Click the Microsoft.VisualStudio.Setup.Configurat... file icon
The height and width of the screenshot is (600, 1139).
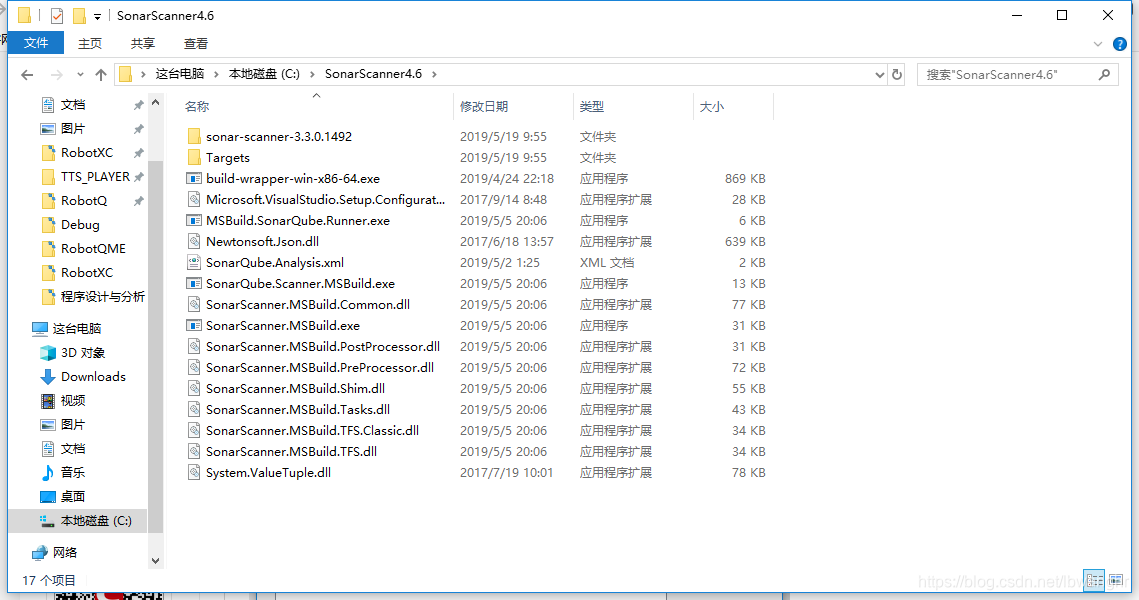(x=194, y=200)
